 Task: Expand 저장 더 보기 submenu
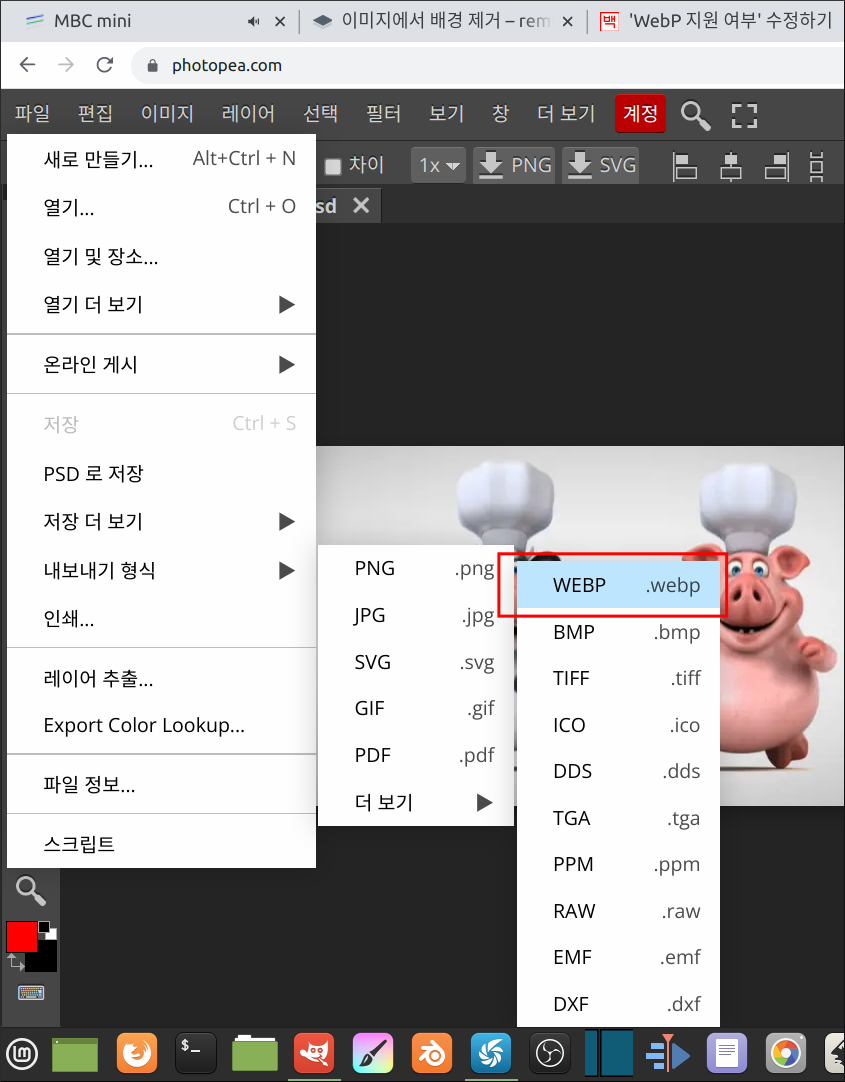161,522
